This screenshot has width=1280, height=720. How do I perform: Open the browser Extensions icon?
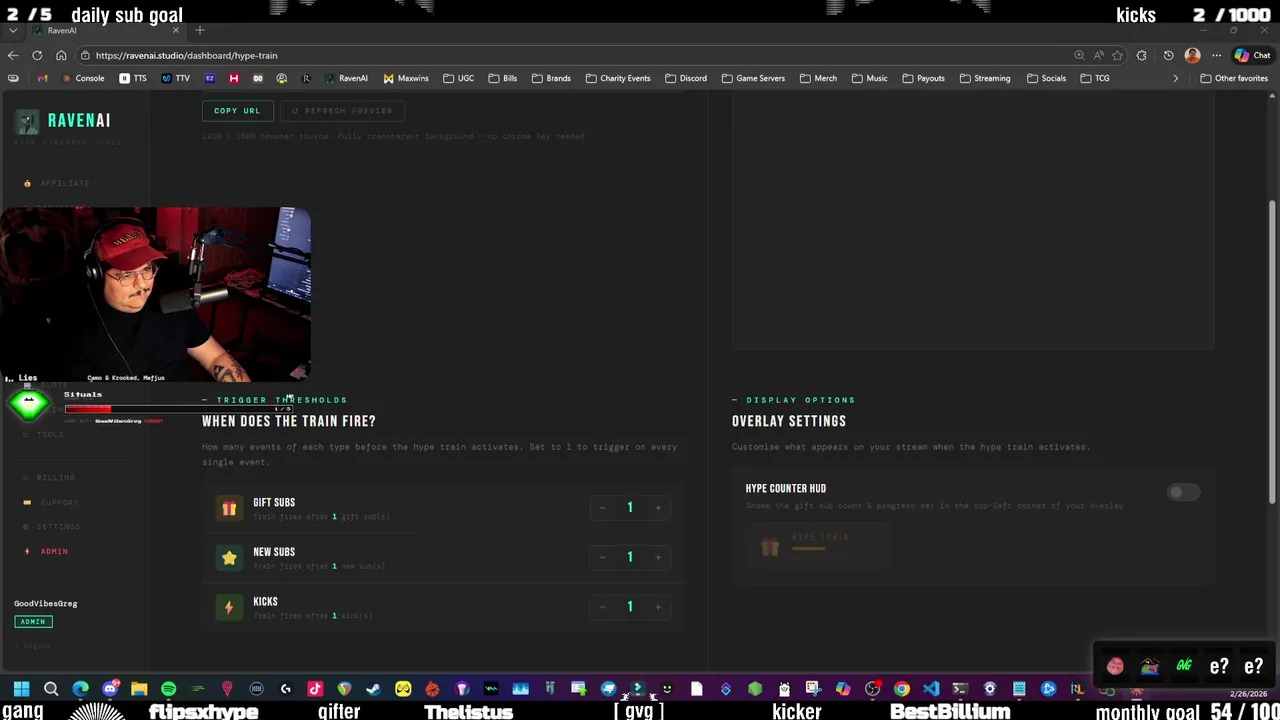pos(1141,55)
